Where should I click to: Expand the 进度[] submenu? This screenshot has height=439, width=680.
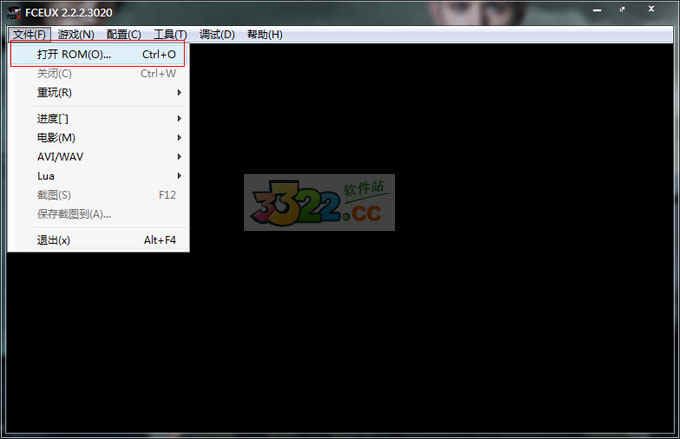pos(98,118)
